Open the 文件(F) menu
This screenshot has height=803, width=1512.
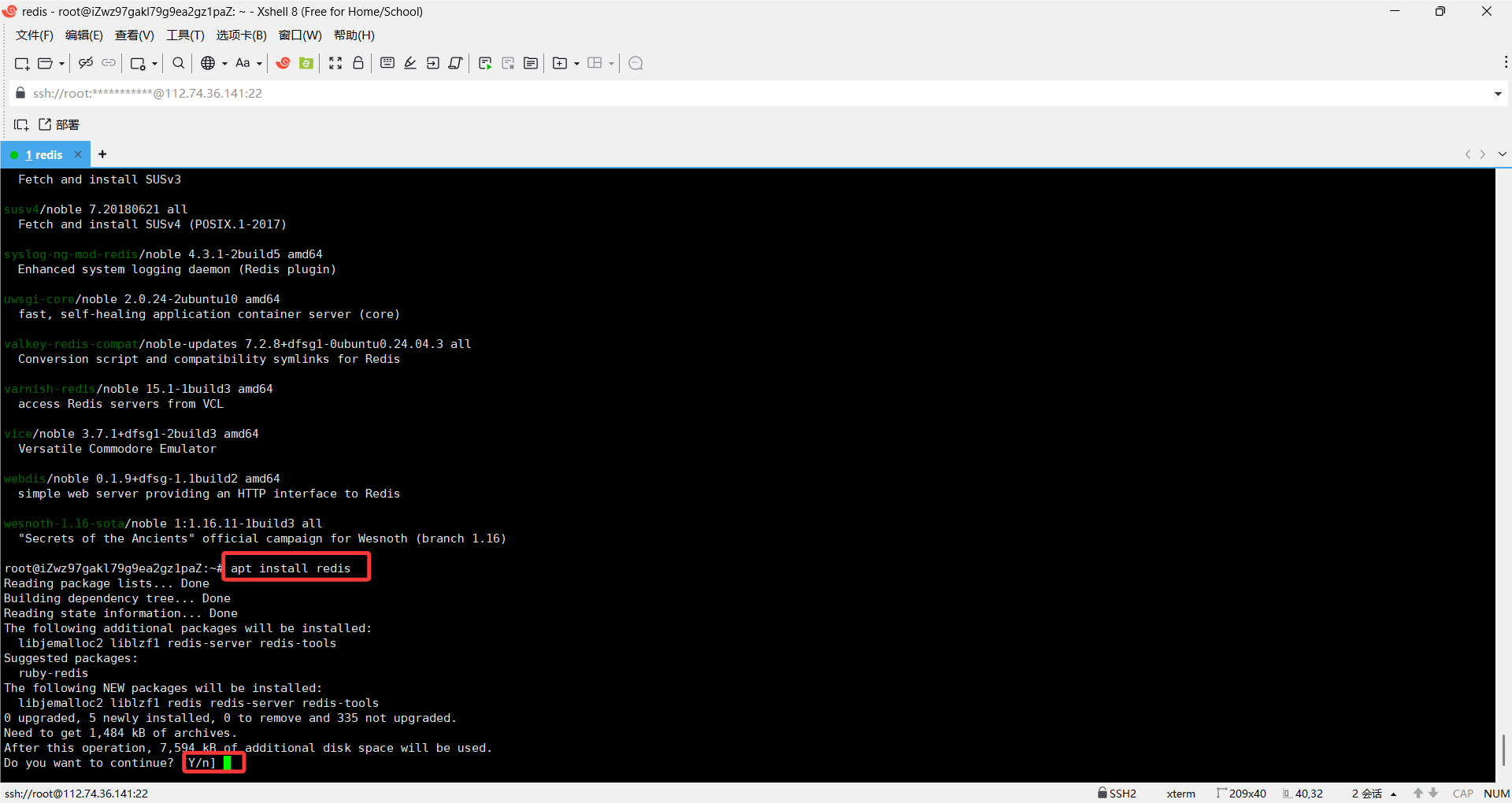35,35
